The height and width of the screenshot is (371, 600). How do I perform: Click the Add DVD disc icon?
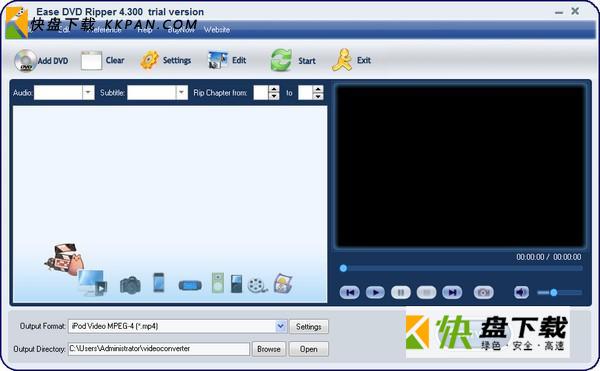coord(25,60)
